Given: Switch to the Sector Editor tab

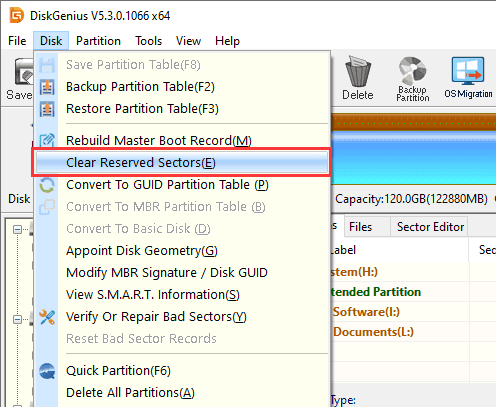Looking at the screenshot, I should (x=430, y=227).
